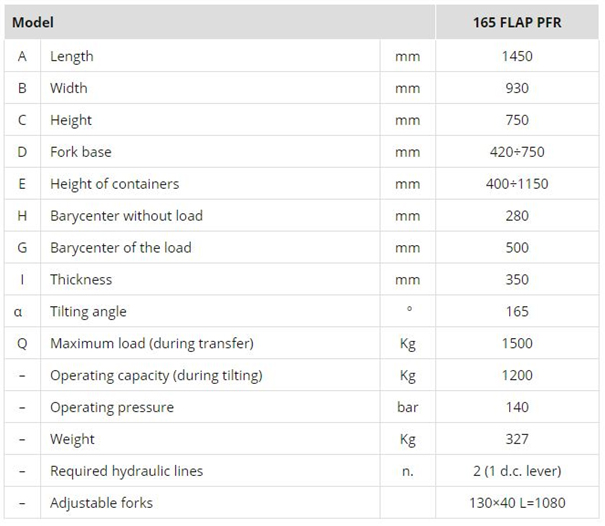Click the Model header cell

(33, 22)
